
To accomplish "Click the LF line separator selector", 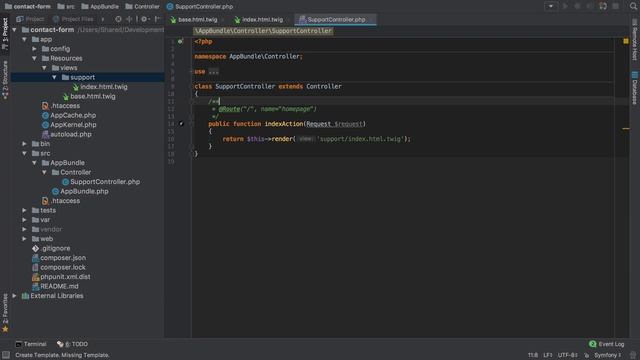I will click(548, 355).
